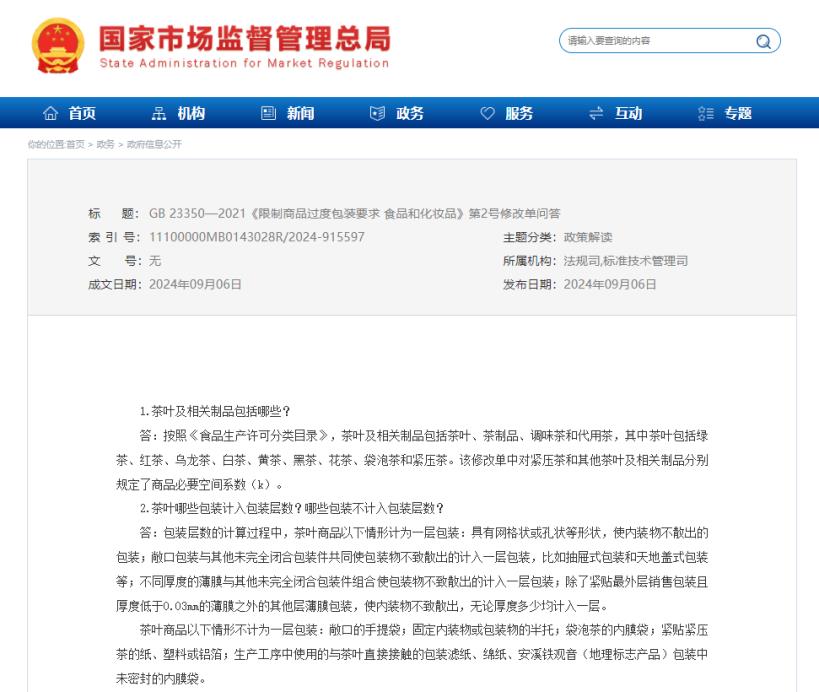Click the heart icon beside 服务
The width and height of the screenshot is (819, 692).
click(x=487, y=114)
